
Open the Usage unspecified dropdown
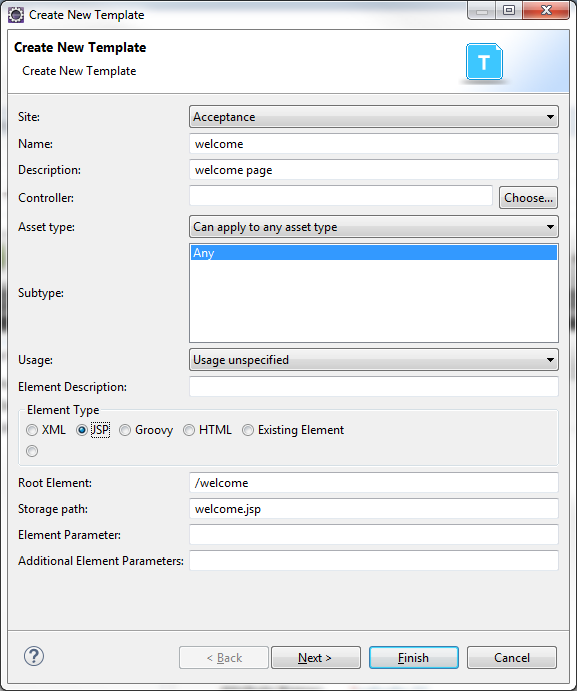(374, 360)
